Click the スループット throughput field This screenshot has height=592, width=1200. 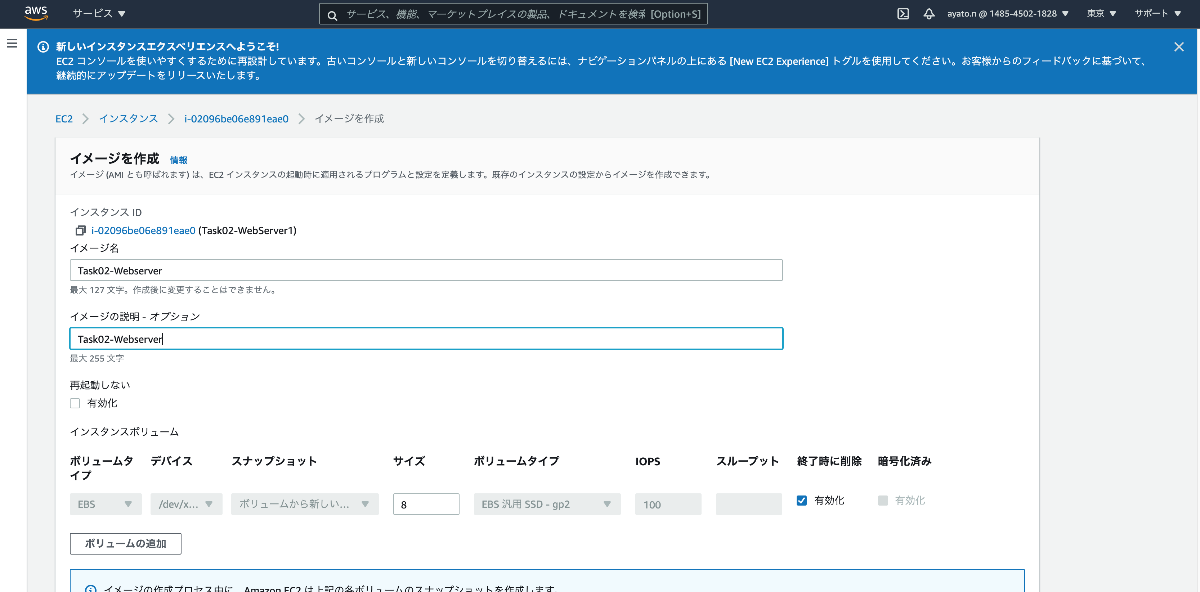tap(749, 504)
